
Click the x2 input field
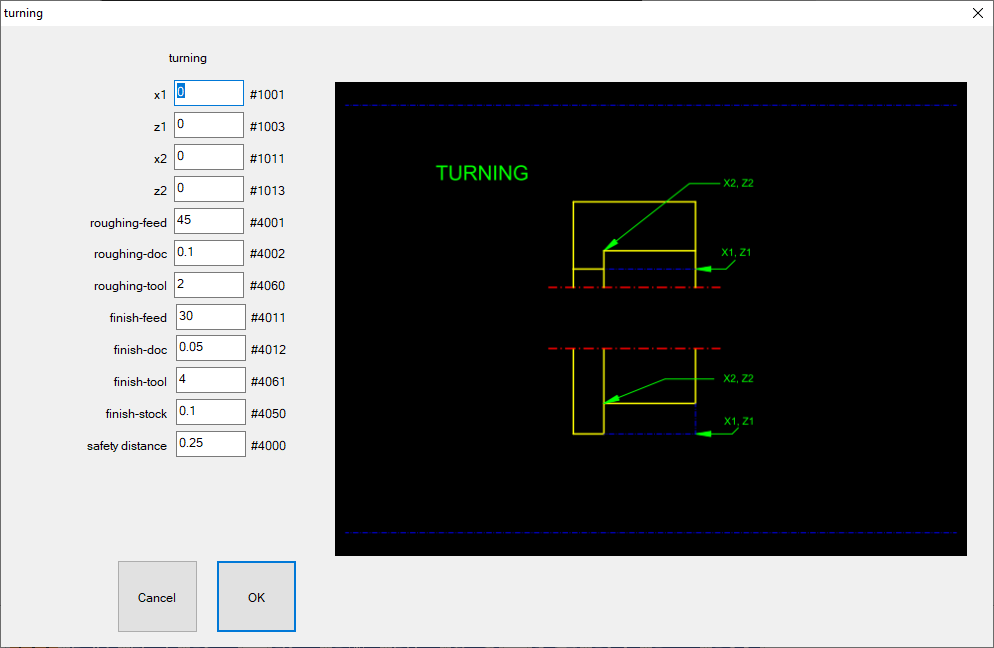[x=209, y=157]
